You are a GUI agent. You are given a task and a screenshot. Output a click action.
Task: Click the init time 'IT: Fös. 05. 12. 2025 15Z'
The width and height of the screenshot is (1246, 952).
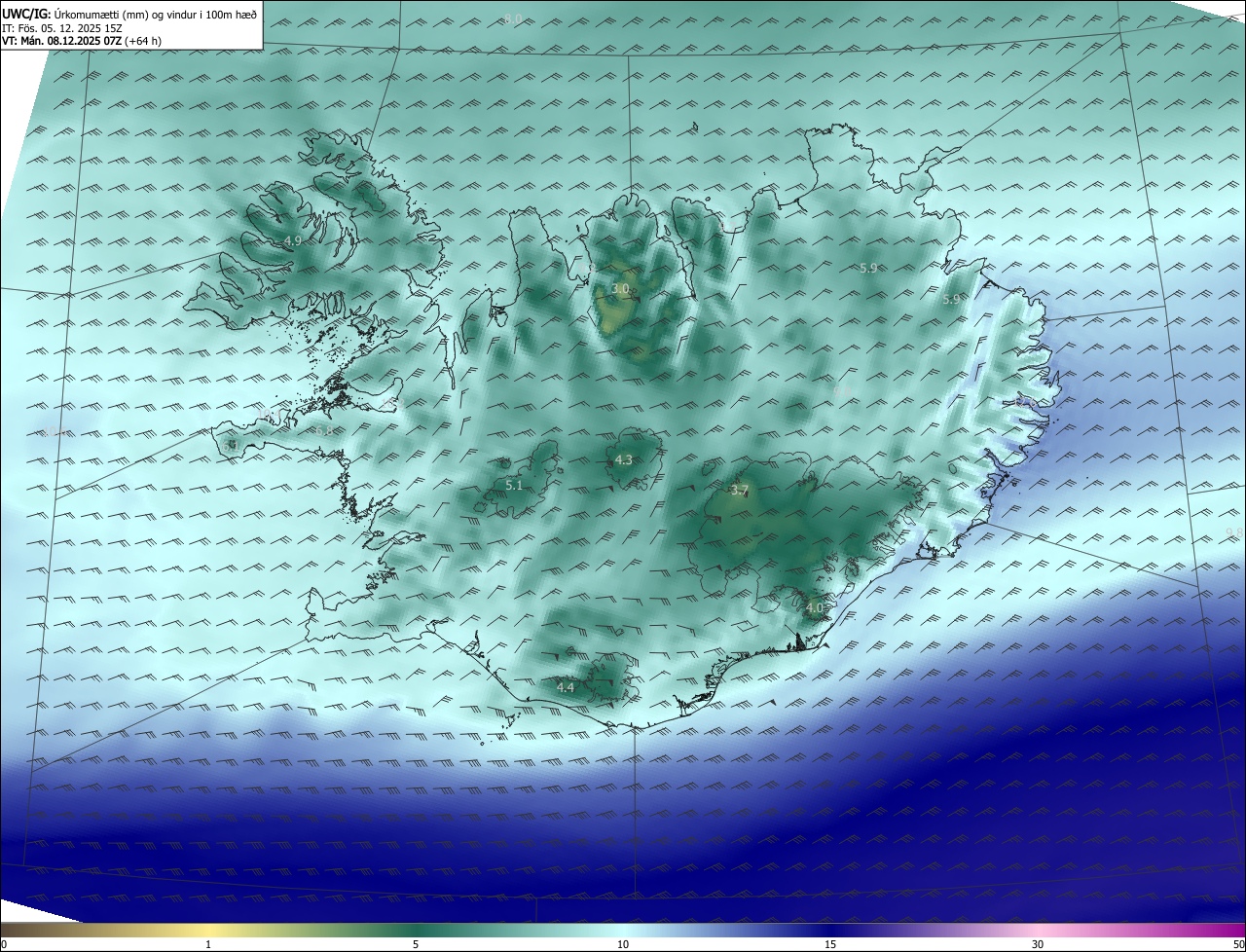click(x=61, y=27)
